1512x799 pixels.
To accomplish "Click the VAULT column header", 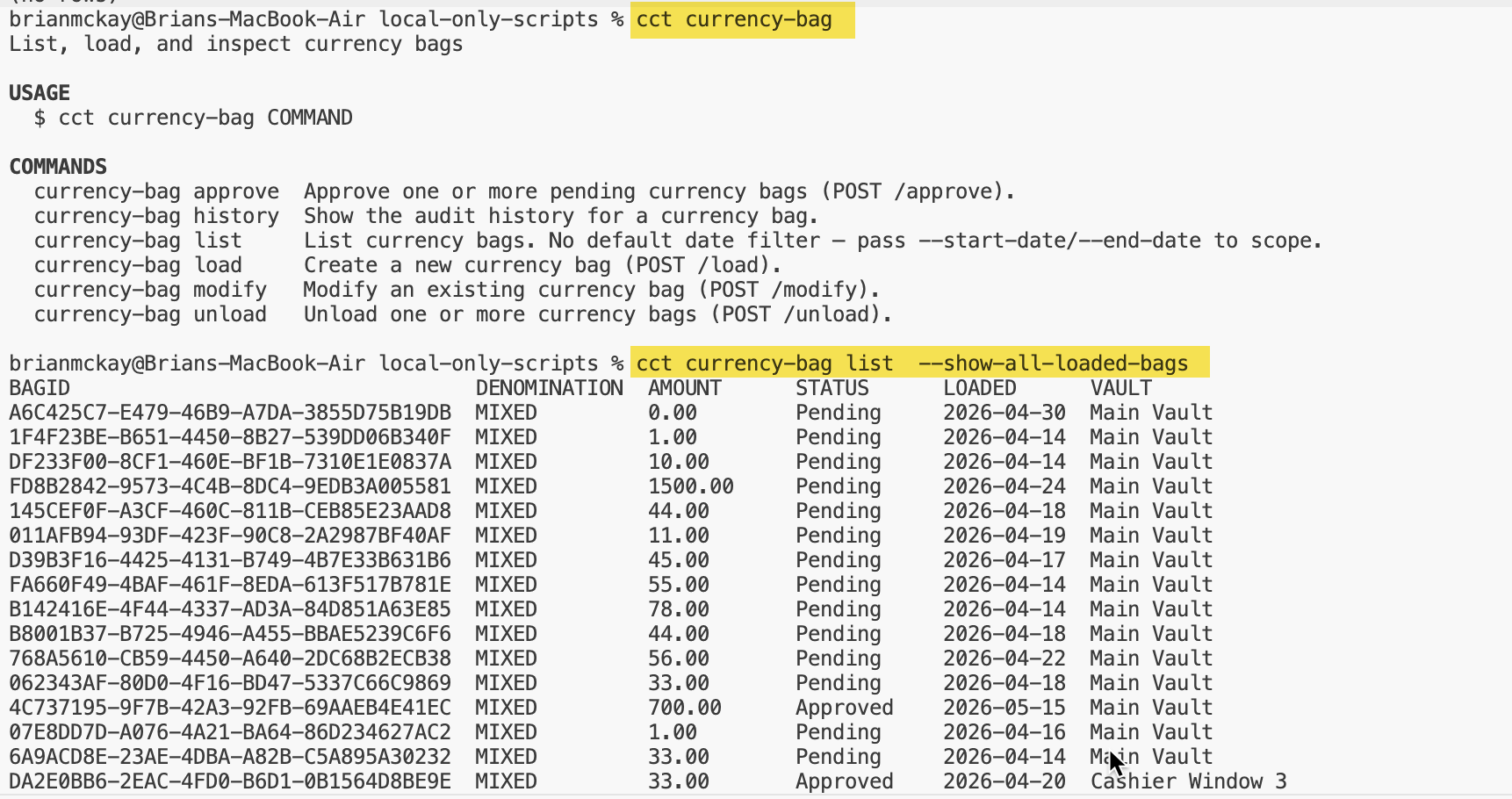I will coord(1121,388).
